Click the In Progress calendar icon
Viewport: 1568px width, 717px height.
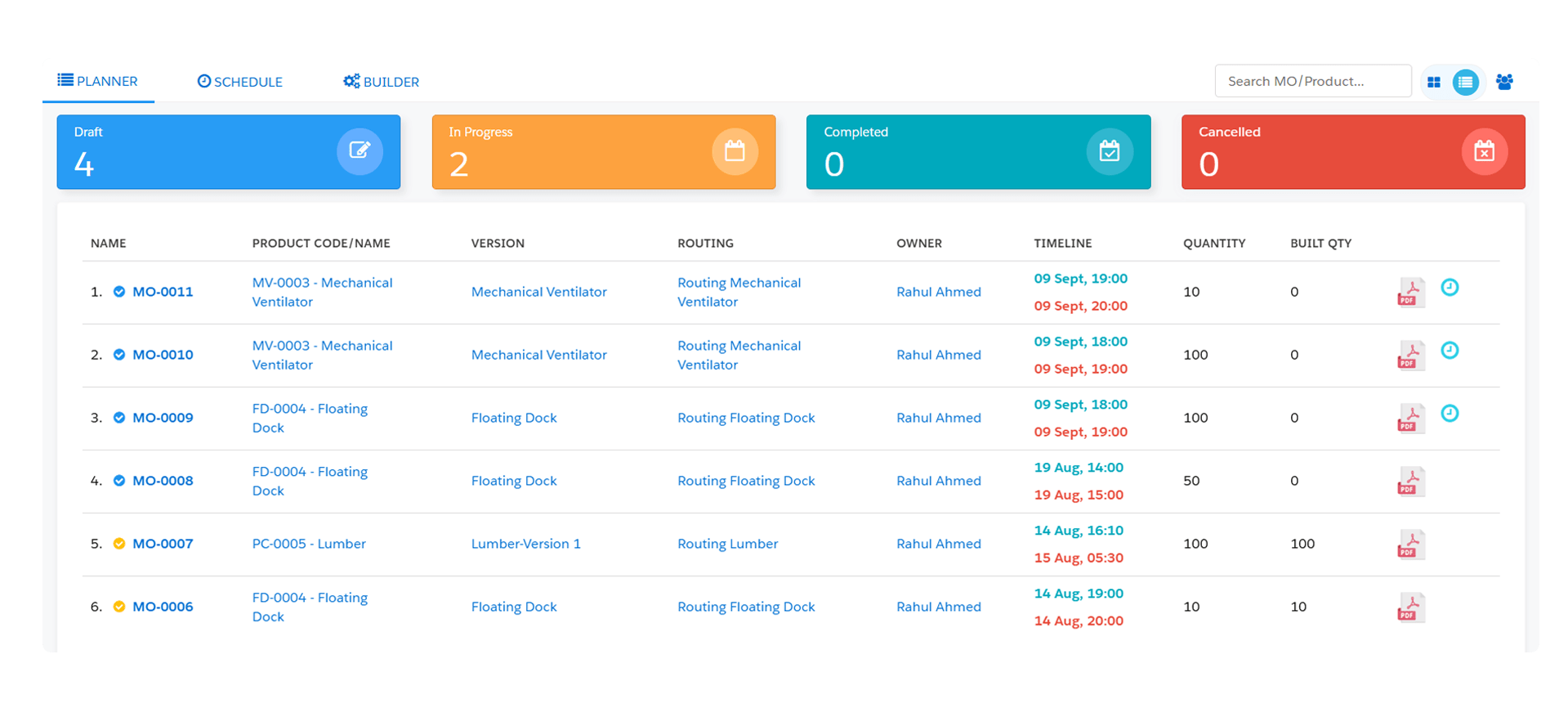click(735, 151)
